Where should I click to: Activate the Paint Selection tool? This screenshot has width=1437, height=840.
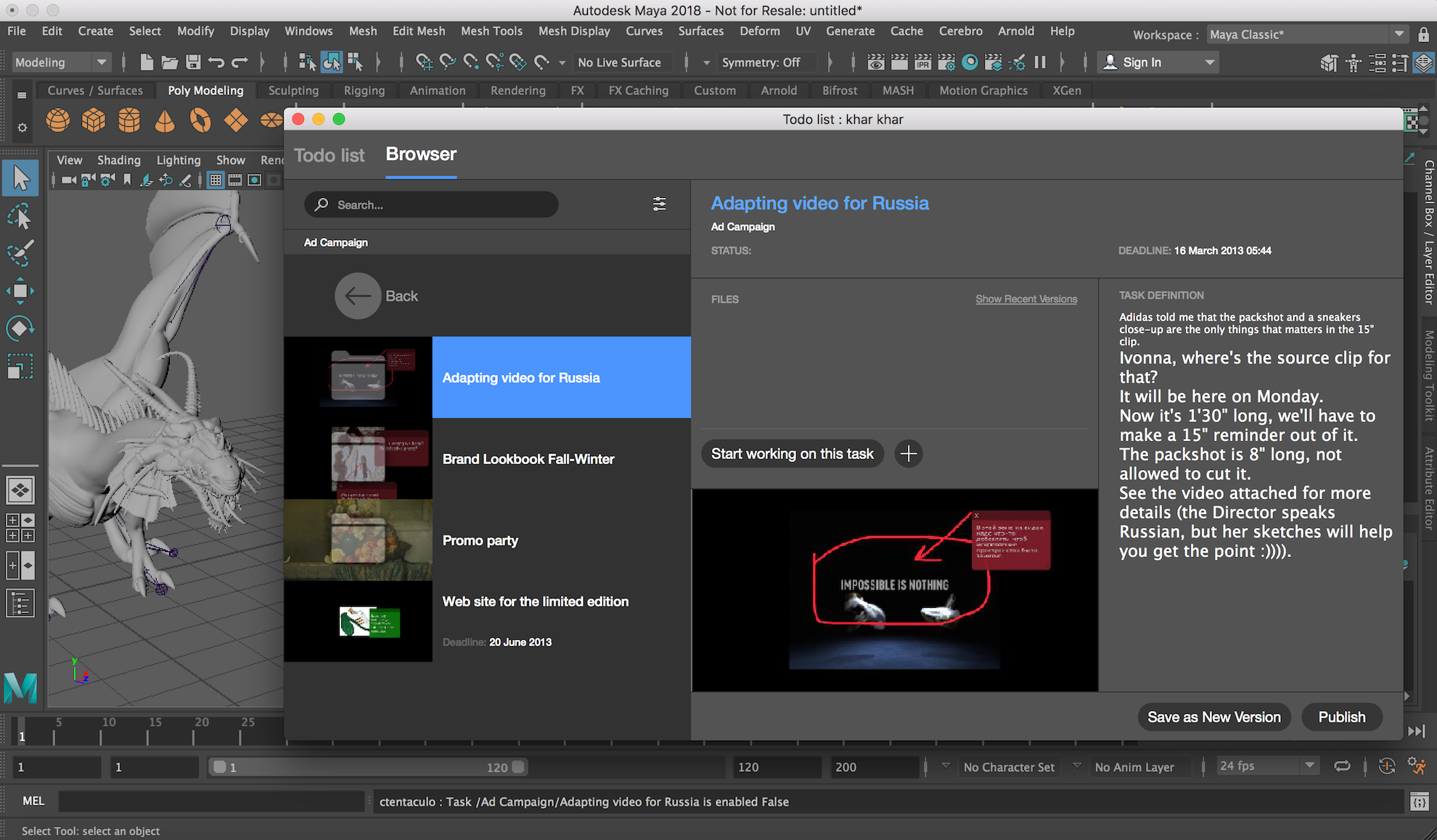pos(20,253)
